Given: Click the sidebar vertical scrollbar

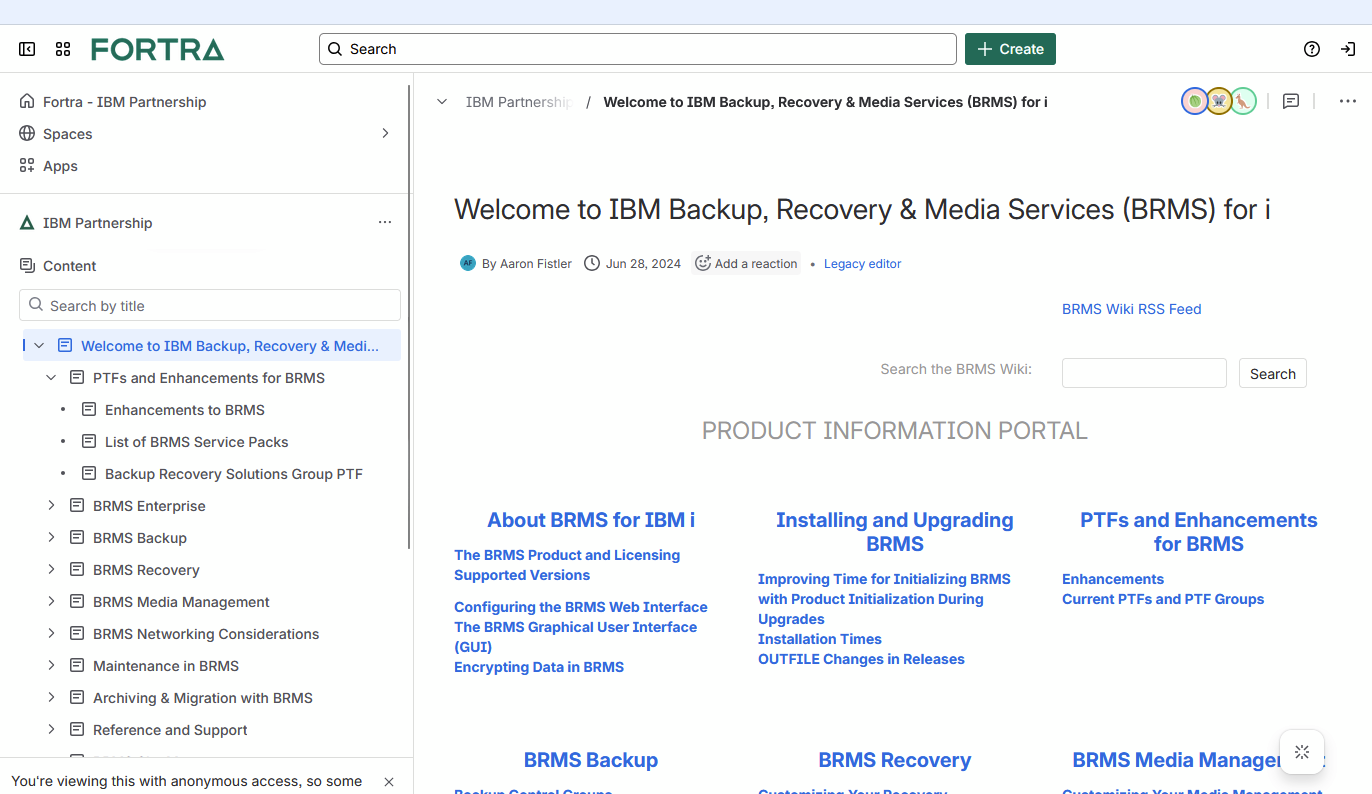Looking at the screenshot, I should 410,317.
